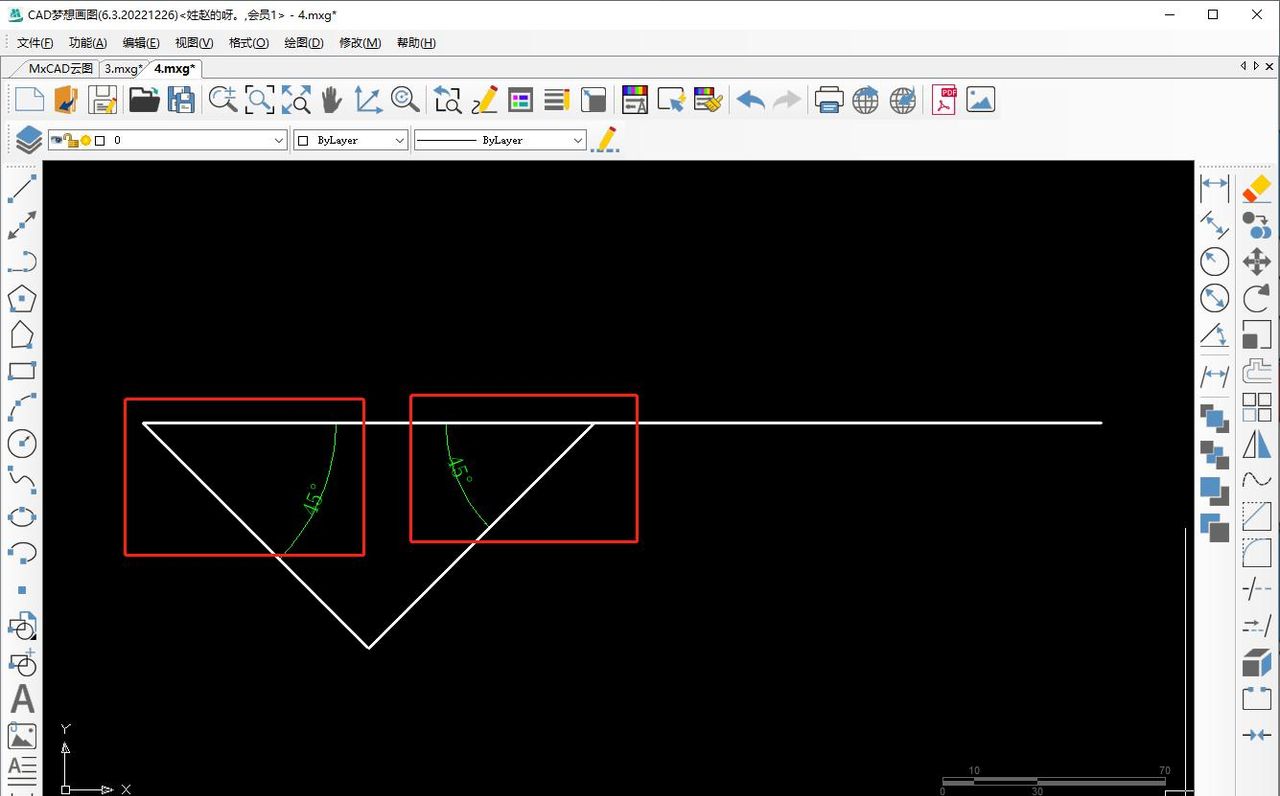The height and width of the screenshot is (796, 1280).
Task: Switch to the MxCAD云图 tab
Action: click(x=60, y=69)
